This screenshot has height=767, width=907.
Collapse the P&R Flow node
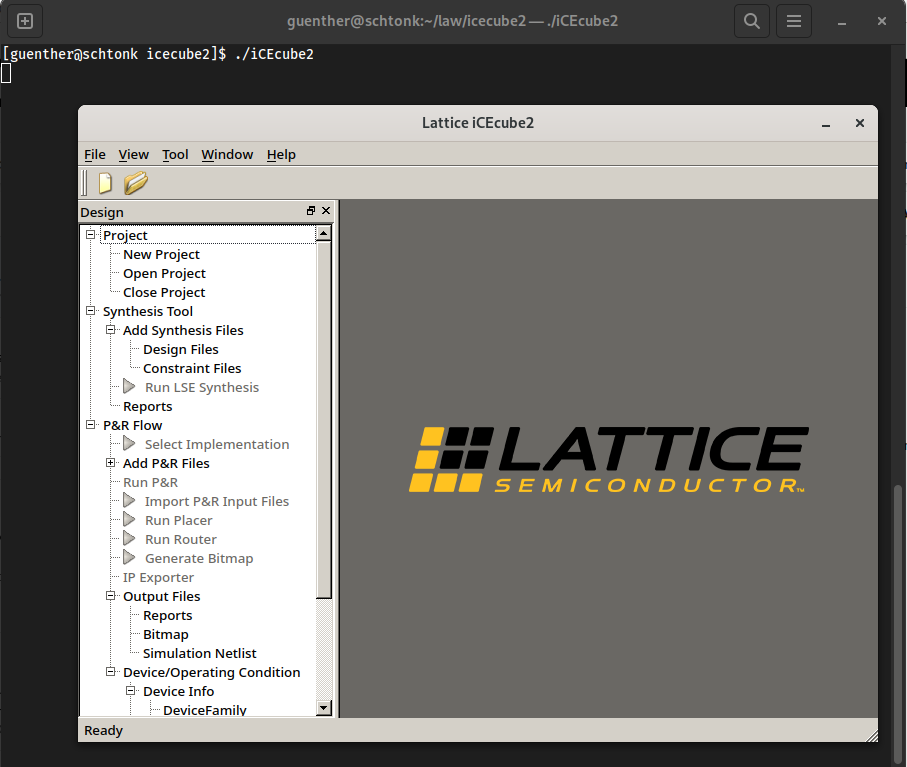[91, 425]
